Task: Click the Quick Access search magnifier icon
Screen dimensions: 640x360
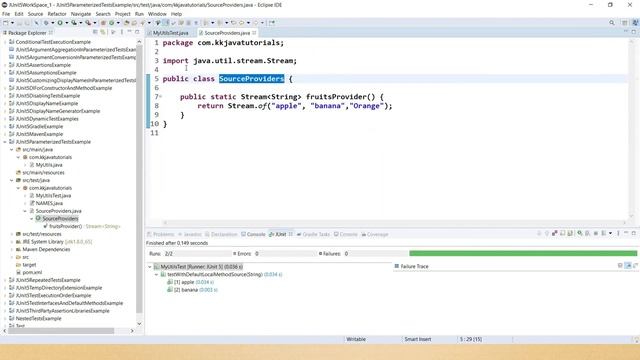Action: click(611, 23)
